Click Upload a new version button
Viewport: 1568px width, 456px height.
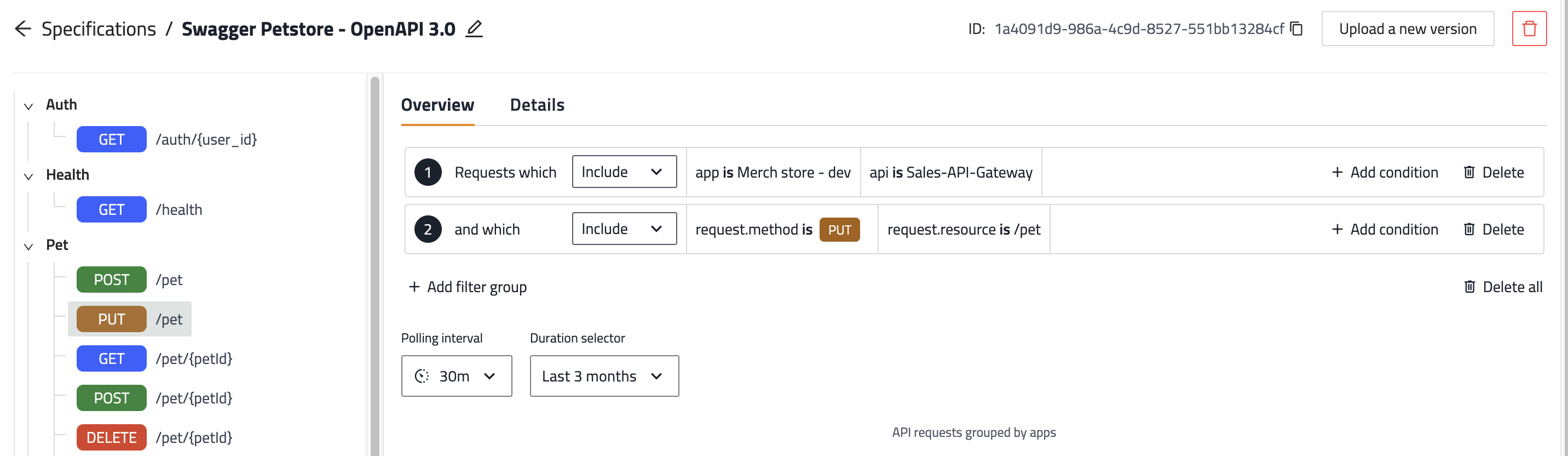coord(1406,29)
